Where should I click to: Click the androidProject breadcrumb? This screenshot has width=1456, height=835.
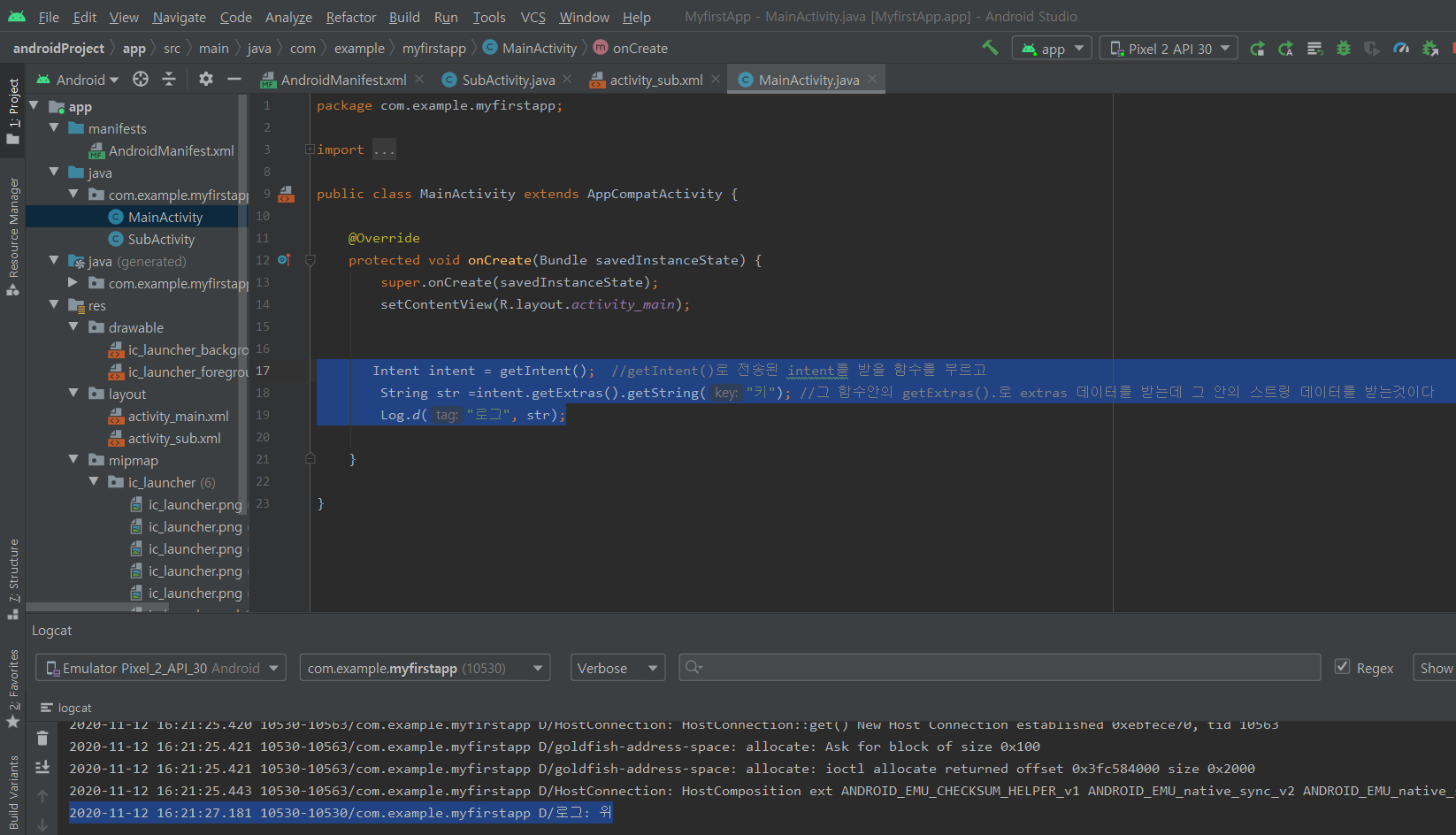pos(58,49)
